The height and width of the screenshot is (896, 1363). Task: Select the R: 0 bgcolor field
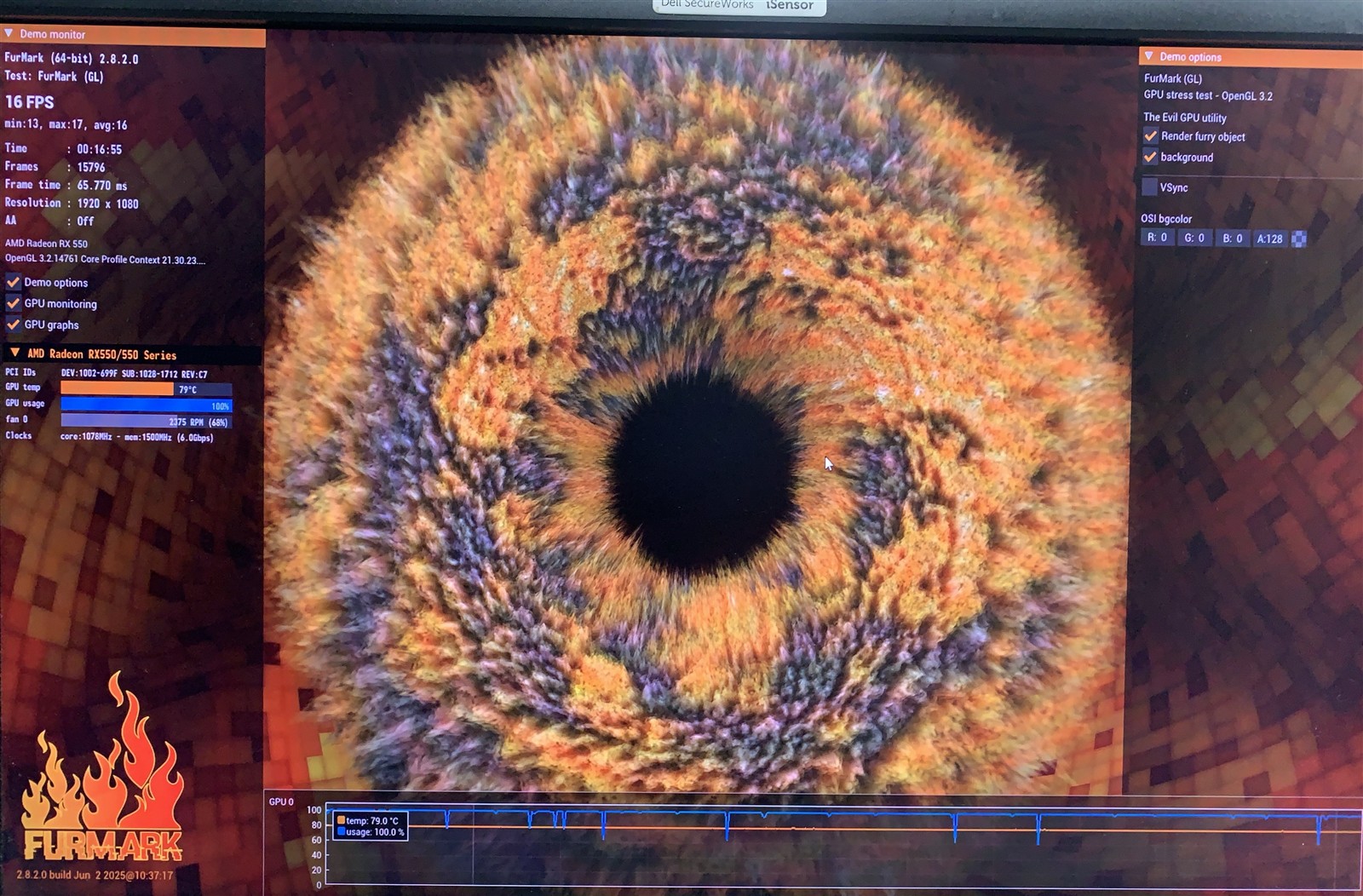1157,238
